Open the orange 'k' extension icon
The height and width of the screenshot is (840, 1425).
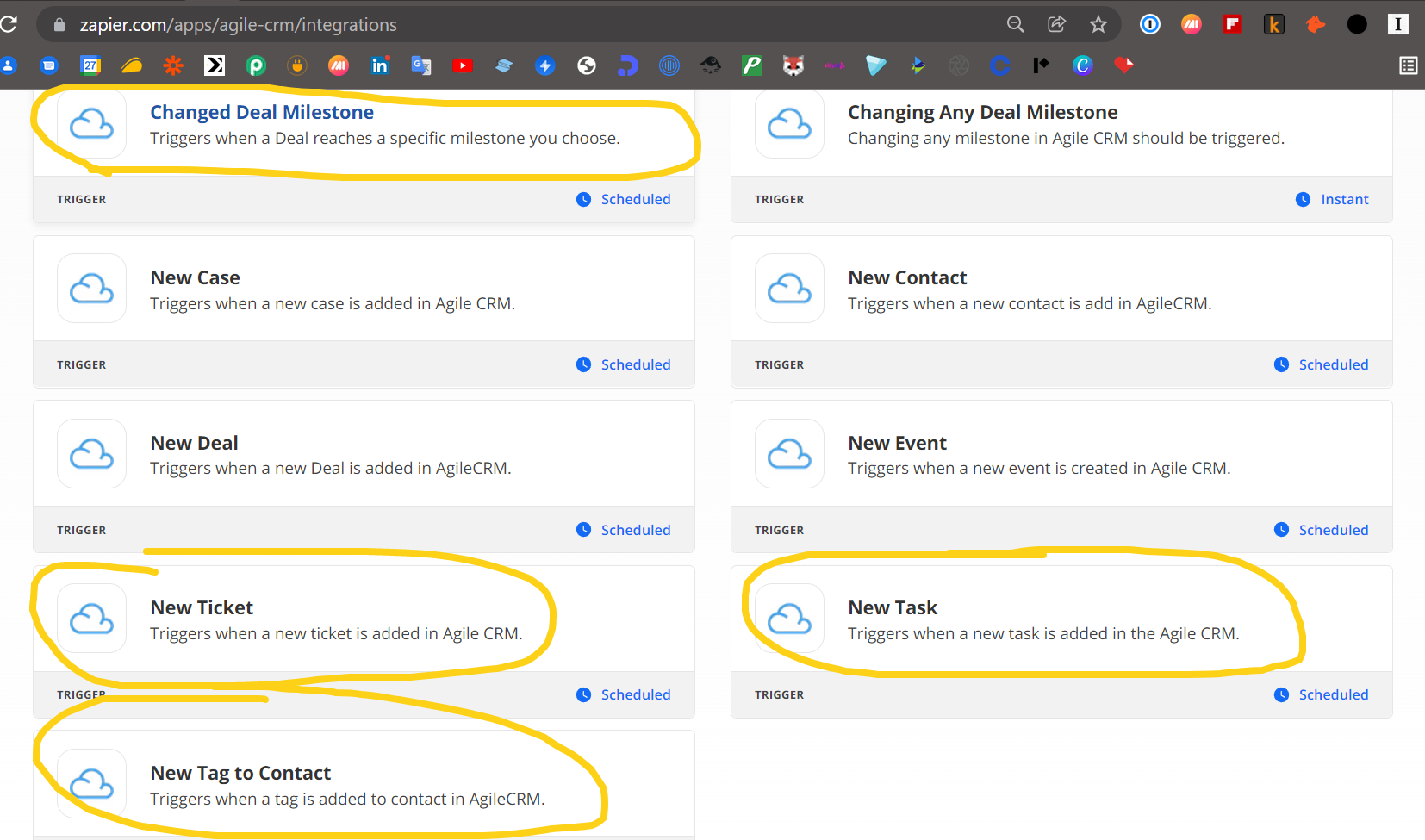[1274, 24]
